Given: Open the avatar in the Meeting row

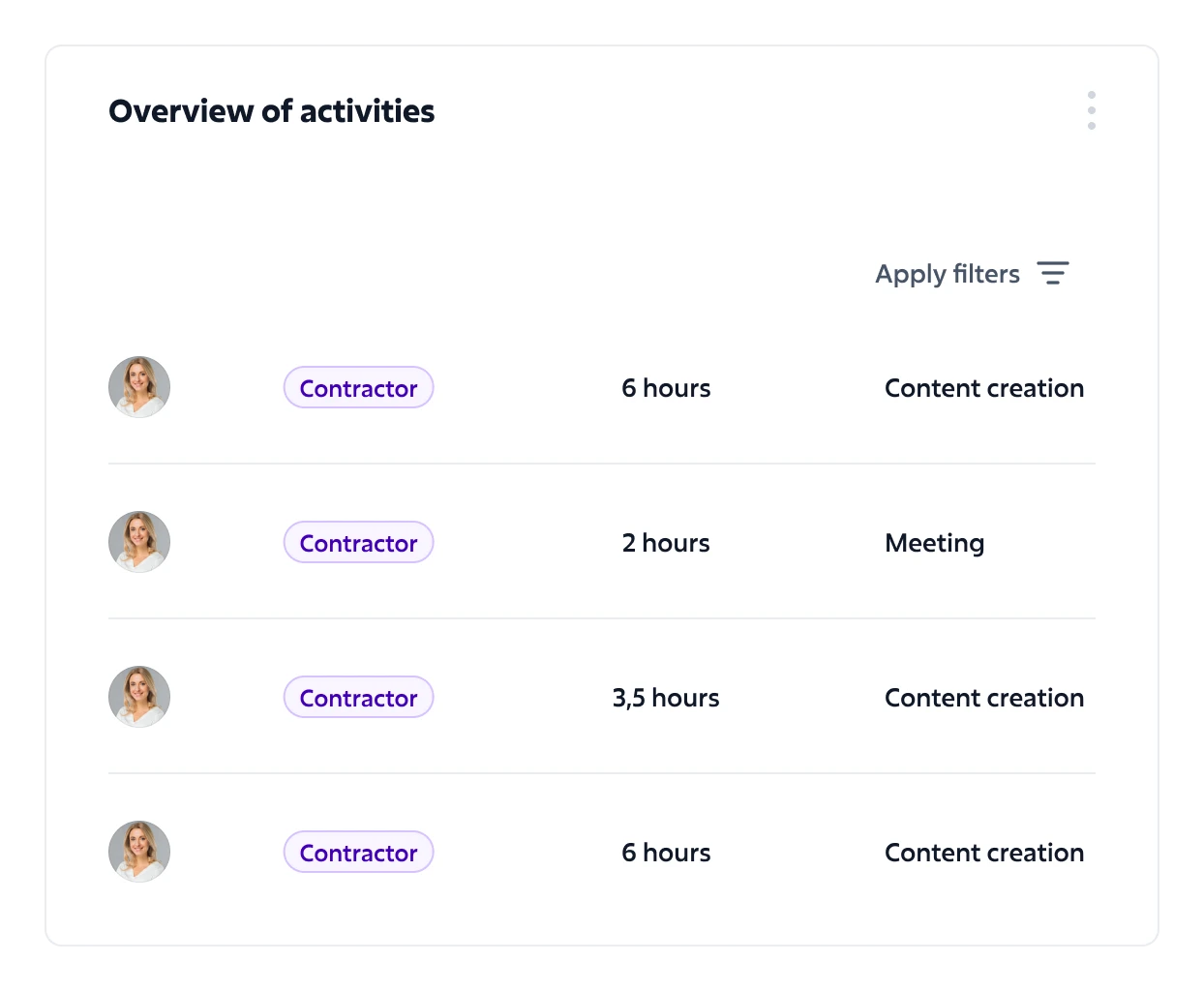Looking at the screenshot, I should 139,542.
